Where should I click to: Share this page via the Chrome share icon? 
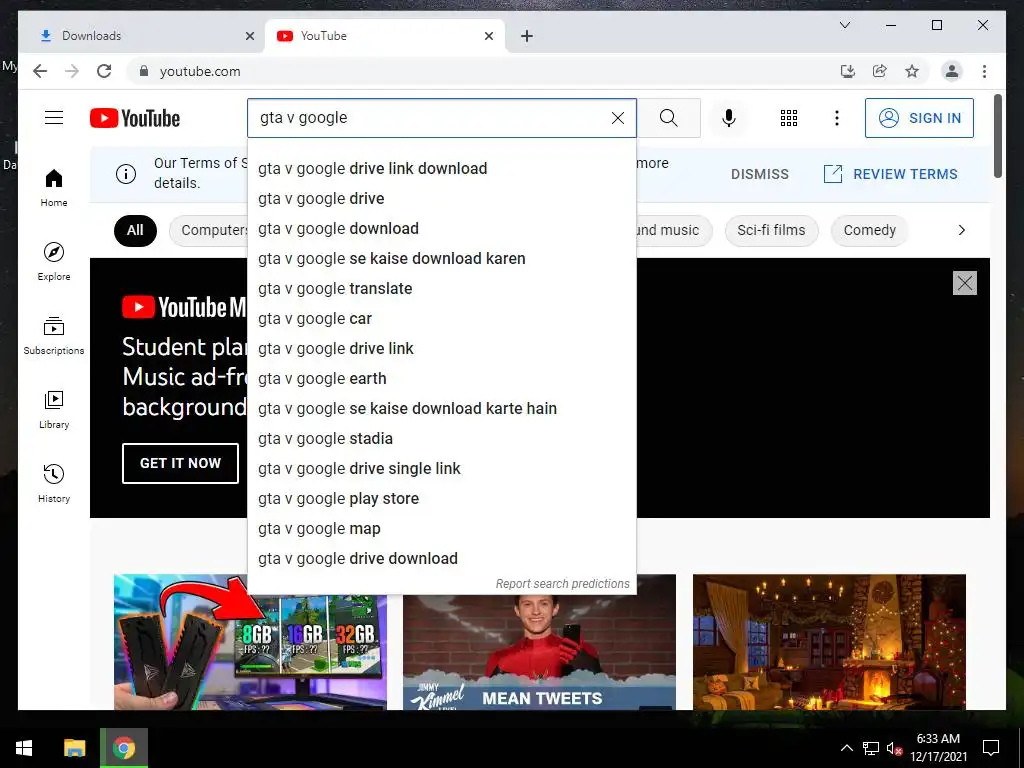(x=880, y=71)
